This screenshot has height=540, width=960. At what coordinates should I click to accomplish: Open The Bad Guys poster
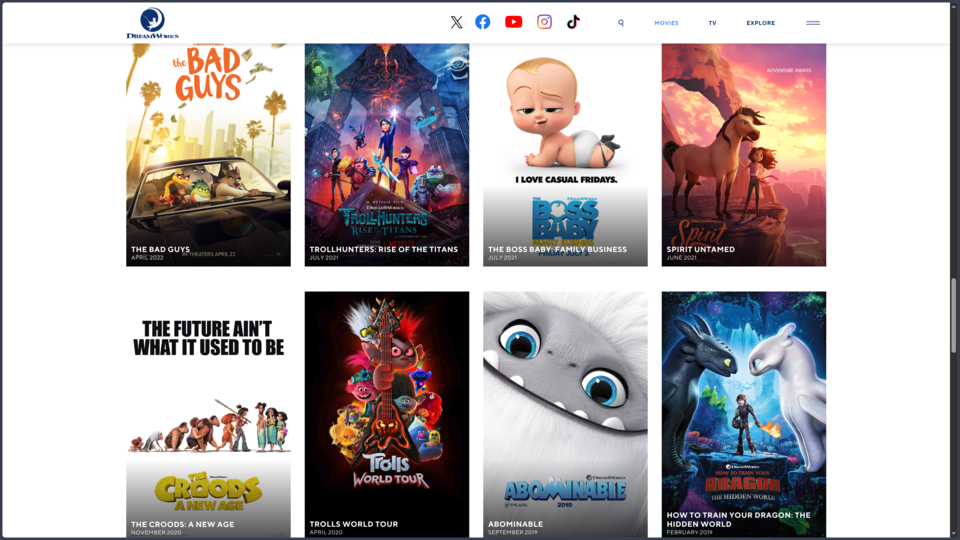tap(208, 154)
